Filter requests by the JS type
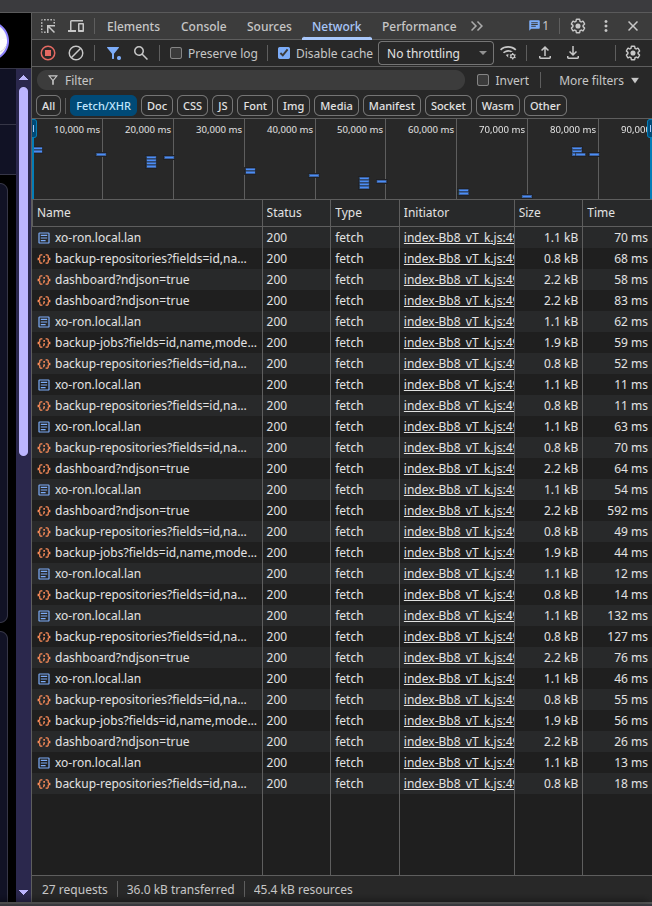652x906 pixels. click(x=222, y=106)
